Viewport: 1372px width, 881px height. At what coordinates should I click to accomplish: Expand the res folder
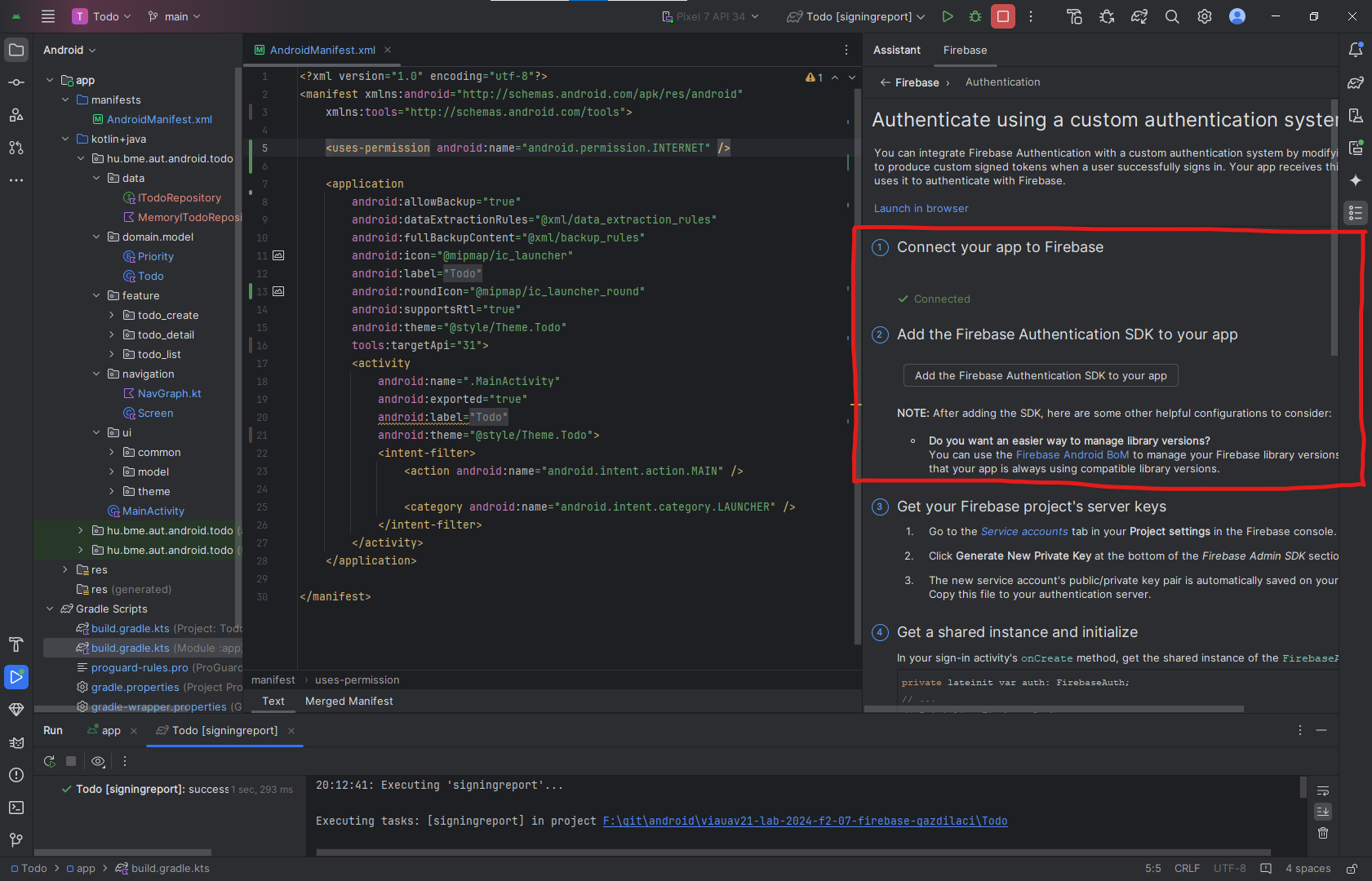tap(65, 569)
